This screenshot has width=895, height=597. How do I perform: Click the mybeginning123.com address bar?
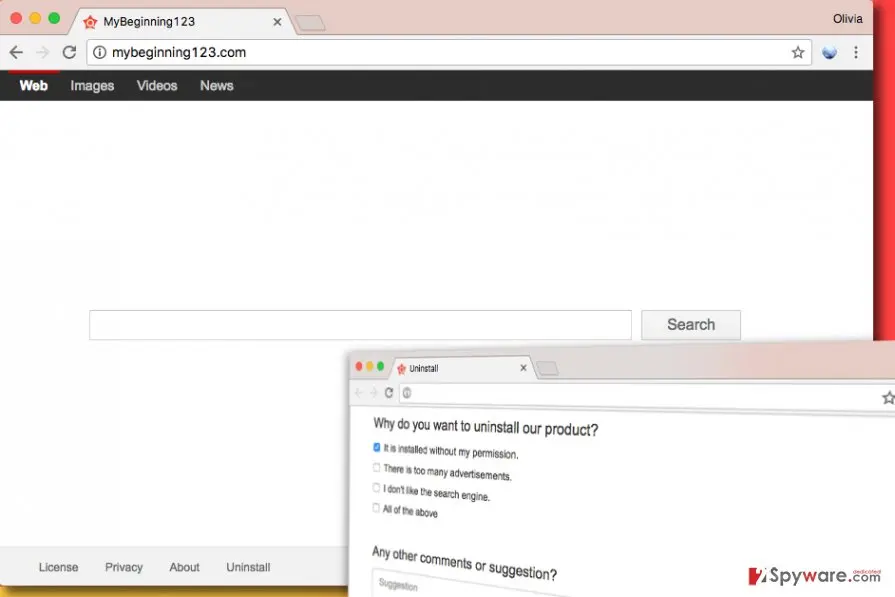pyautogui.click(x=449, y=53)
